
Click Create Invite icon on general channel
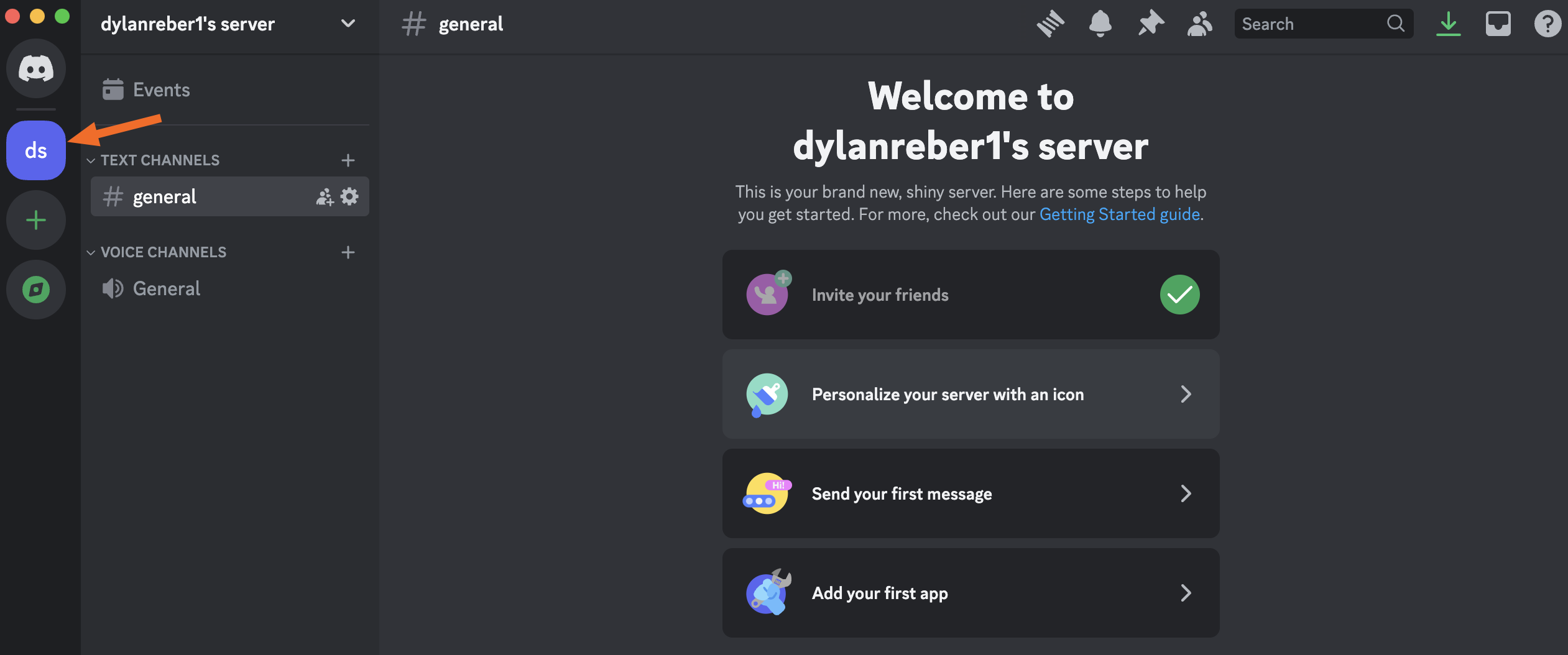point(325,197)
